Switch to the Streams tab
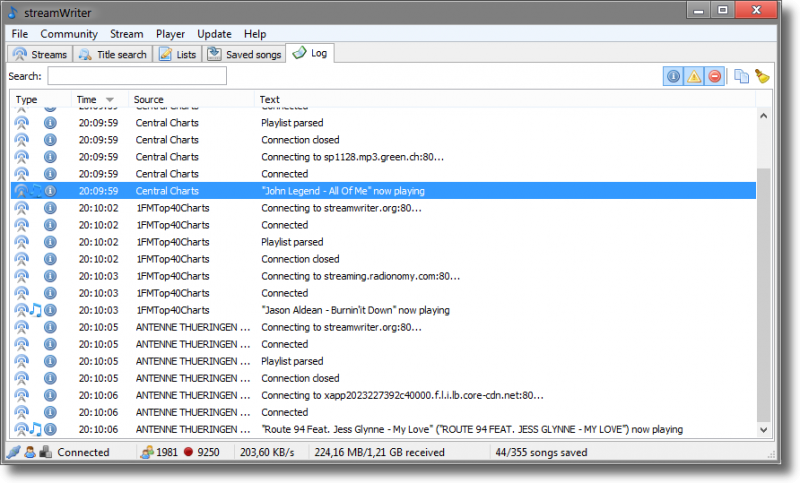This screenshot has width=800, height=483. (40, 54)
